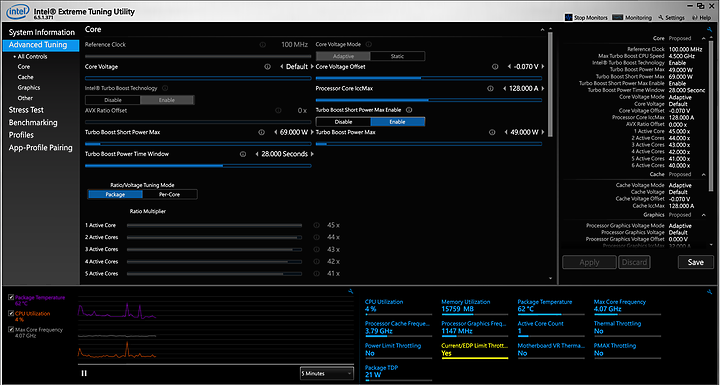Image resolution: width=720 pixels, height=385 pixels.
Task: Click Stop Monitors in the top bar
Action: pyautogui.click(x=586, y=17)
